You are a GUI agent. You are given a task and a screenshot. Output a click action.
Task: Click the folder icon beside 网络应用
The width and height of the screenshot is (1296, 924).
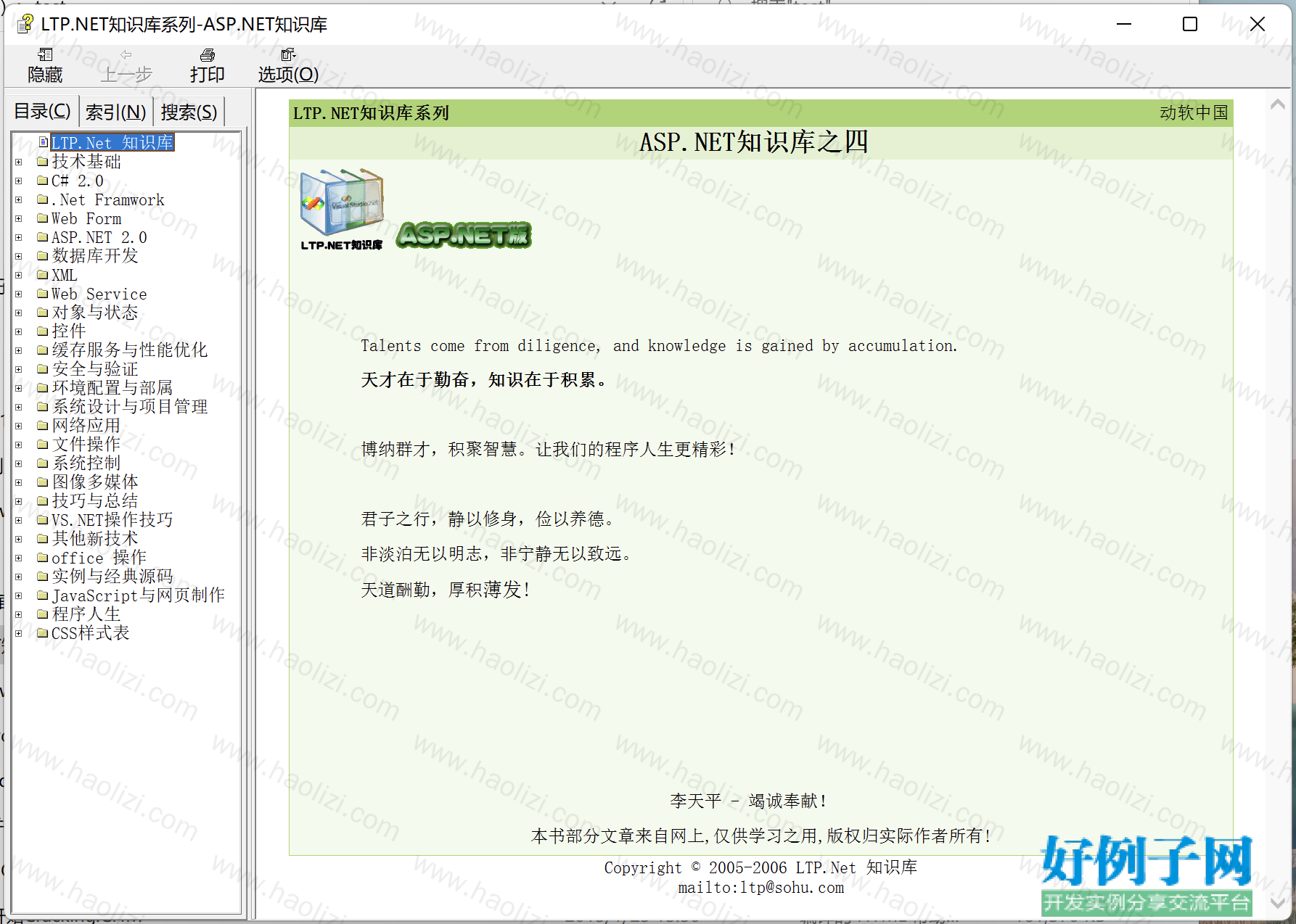pos(43,426)
